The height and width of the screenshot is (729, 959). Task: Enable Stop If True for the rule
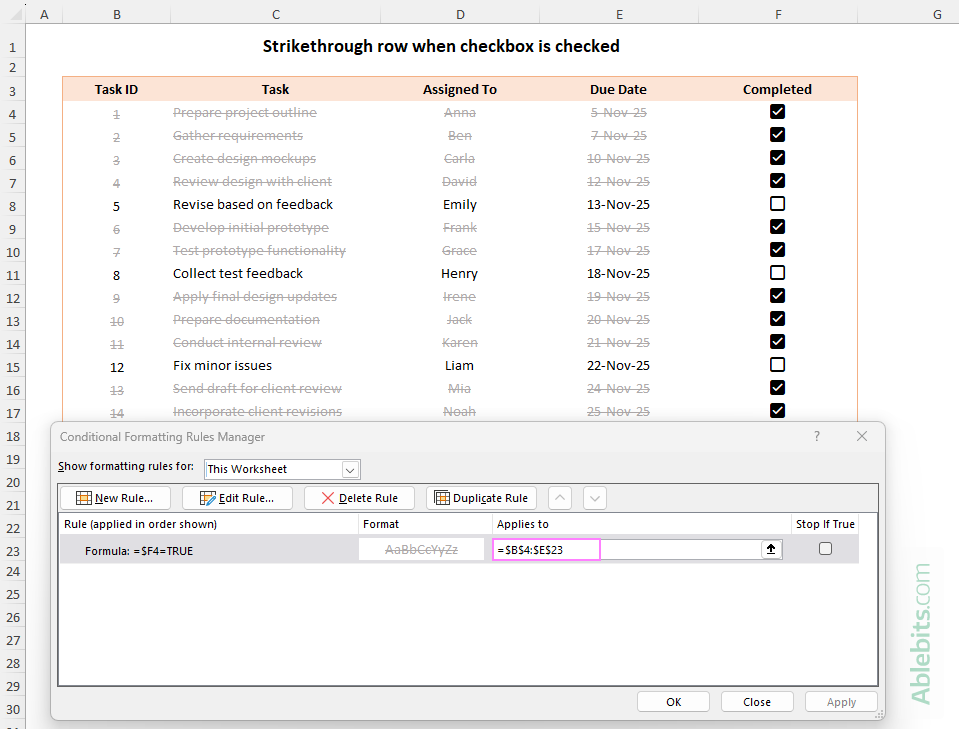click(825, 548)
